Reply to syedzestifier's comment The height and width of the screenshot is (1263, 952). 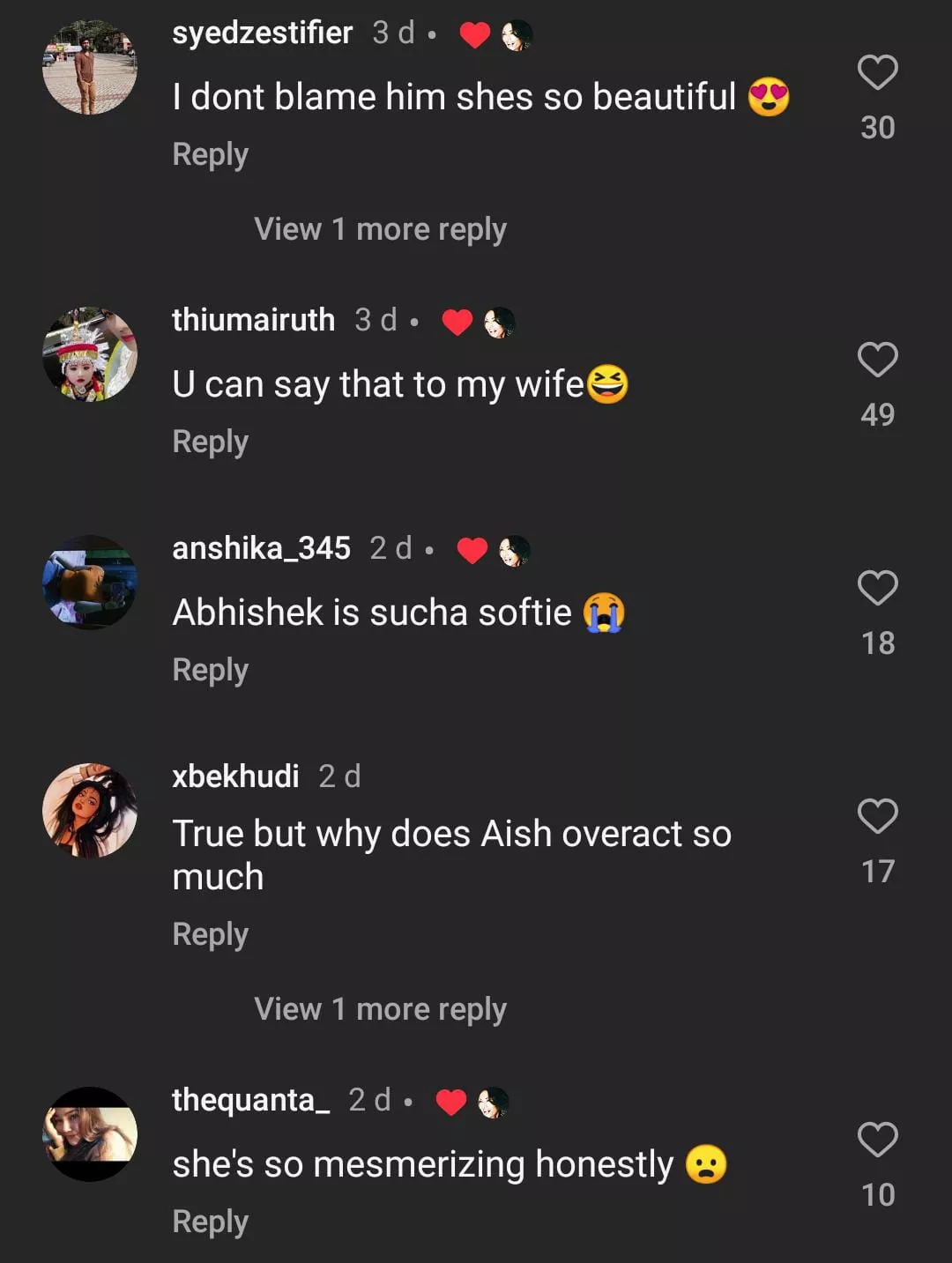210,154
